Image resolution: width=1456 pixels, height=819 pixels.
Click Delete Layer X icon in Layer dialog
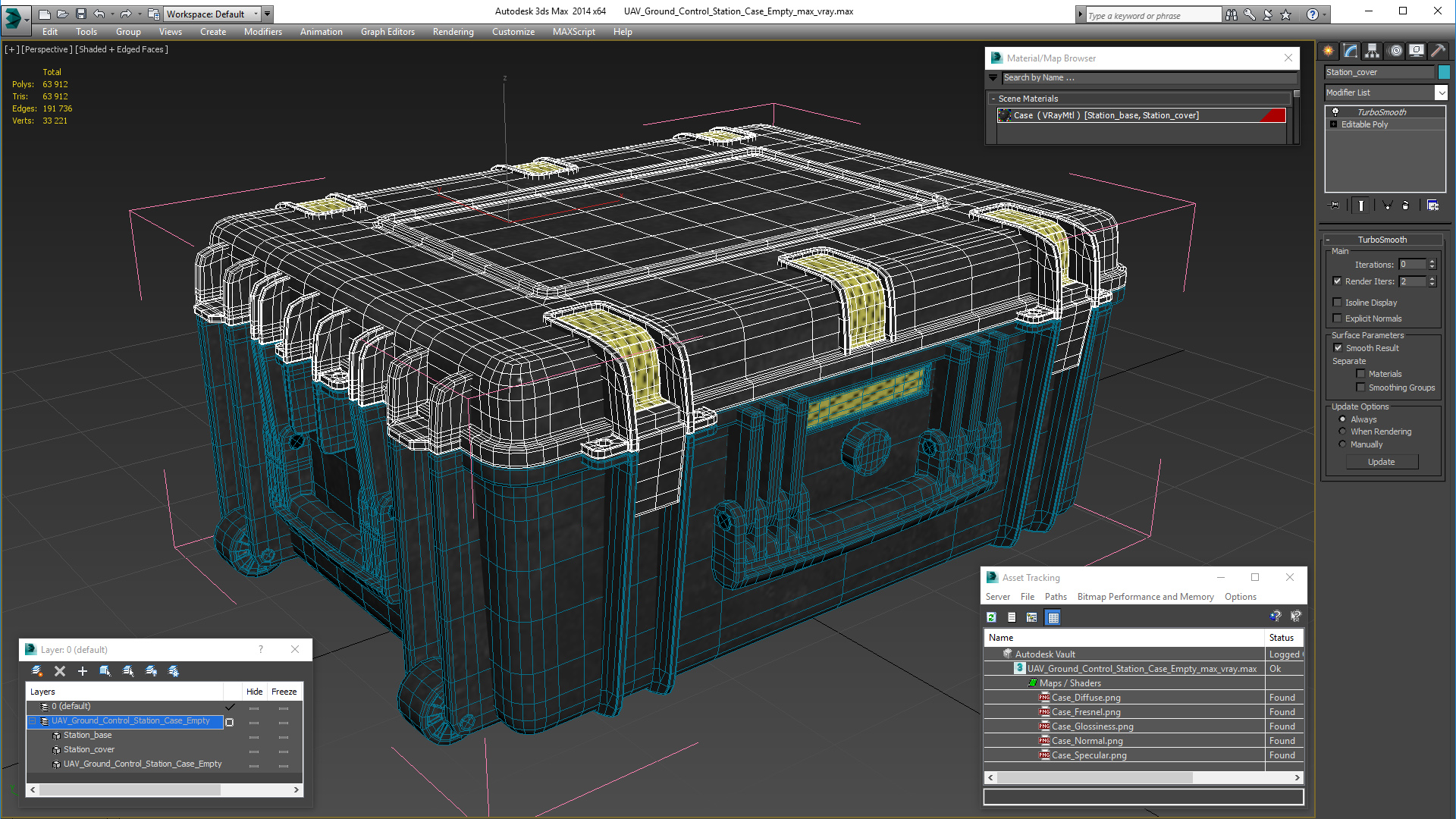[60, 671]
